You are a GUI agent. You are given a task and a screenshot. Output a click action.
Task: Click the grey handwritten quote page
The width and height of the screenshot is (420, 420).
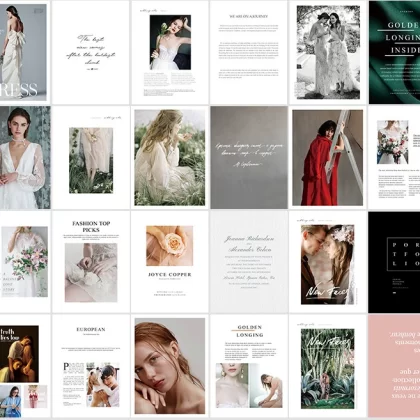click(x=249, y=158)
